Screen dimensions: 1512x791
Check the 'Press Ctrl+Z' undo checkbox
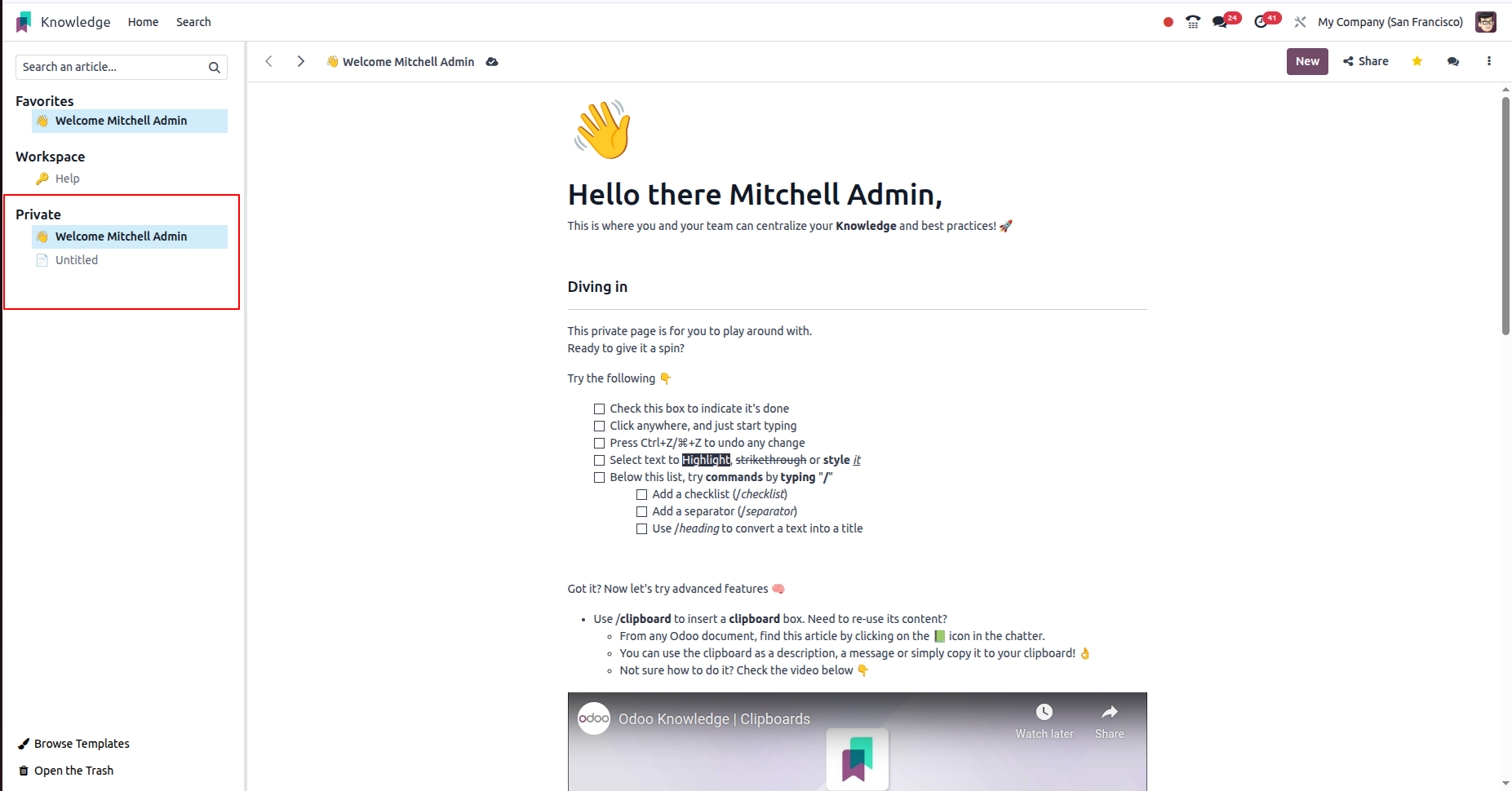point(599,443)
